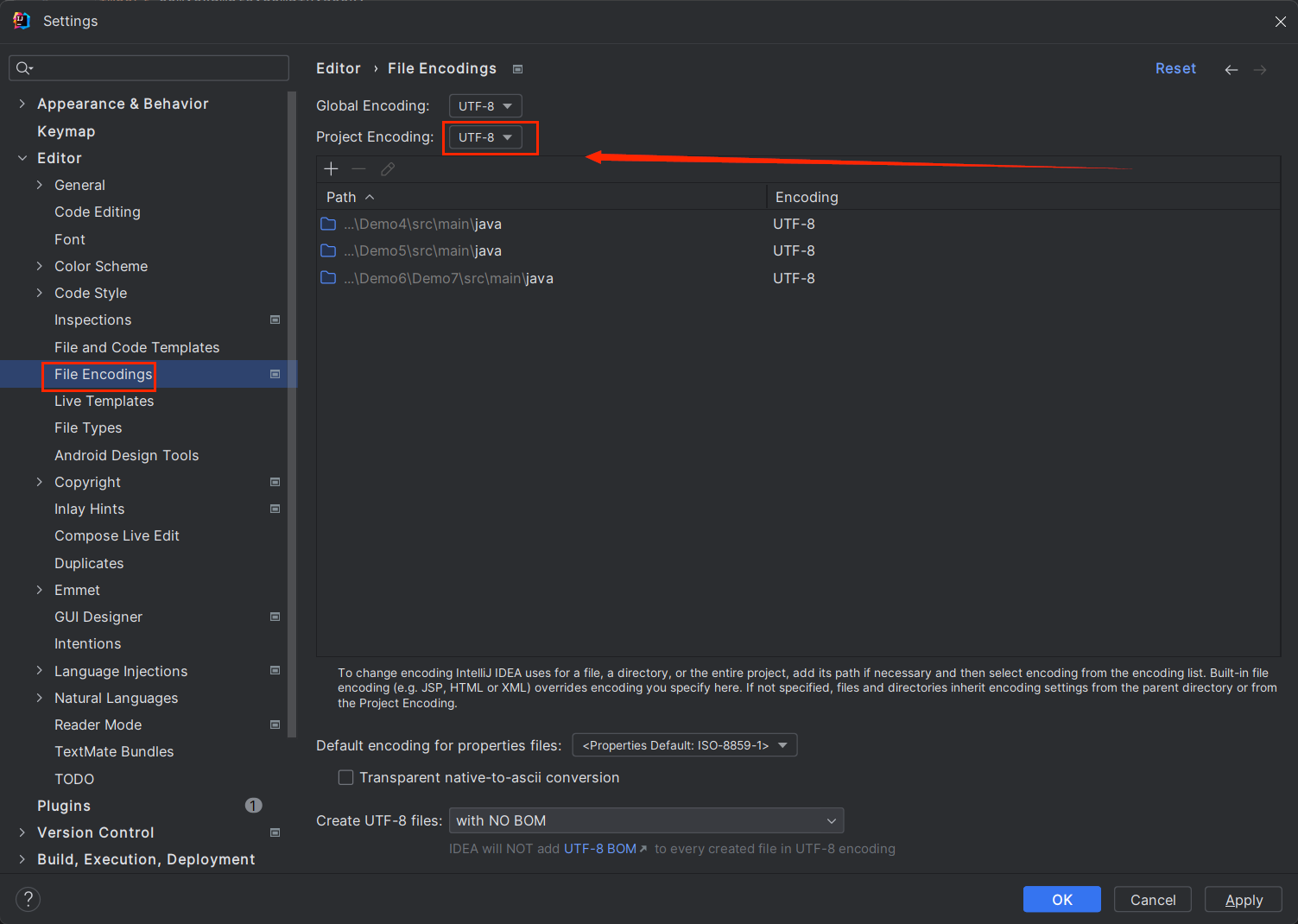The width and height of the screenshot is (1298, 924).
Task: Click the Encoding column header
Action: (x=1023, y=197)
